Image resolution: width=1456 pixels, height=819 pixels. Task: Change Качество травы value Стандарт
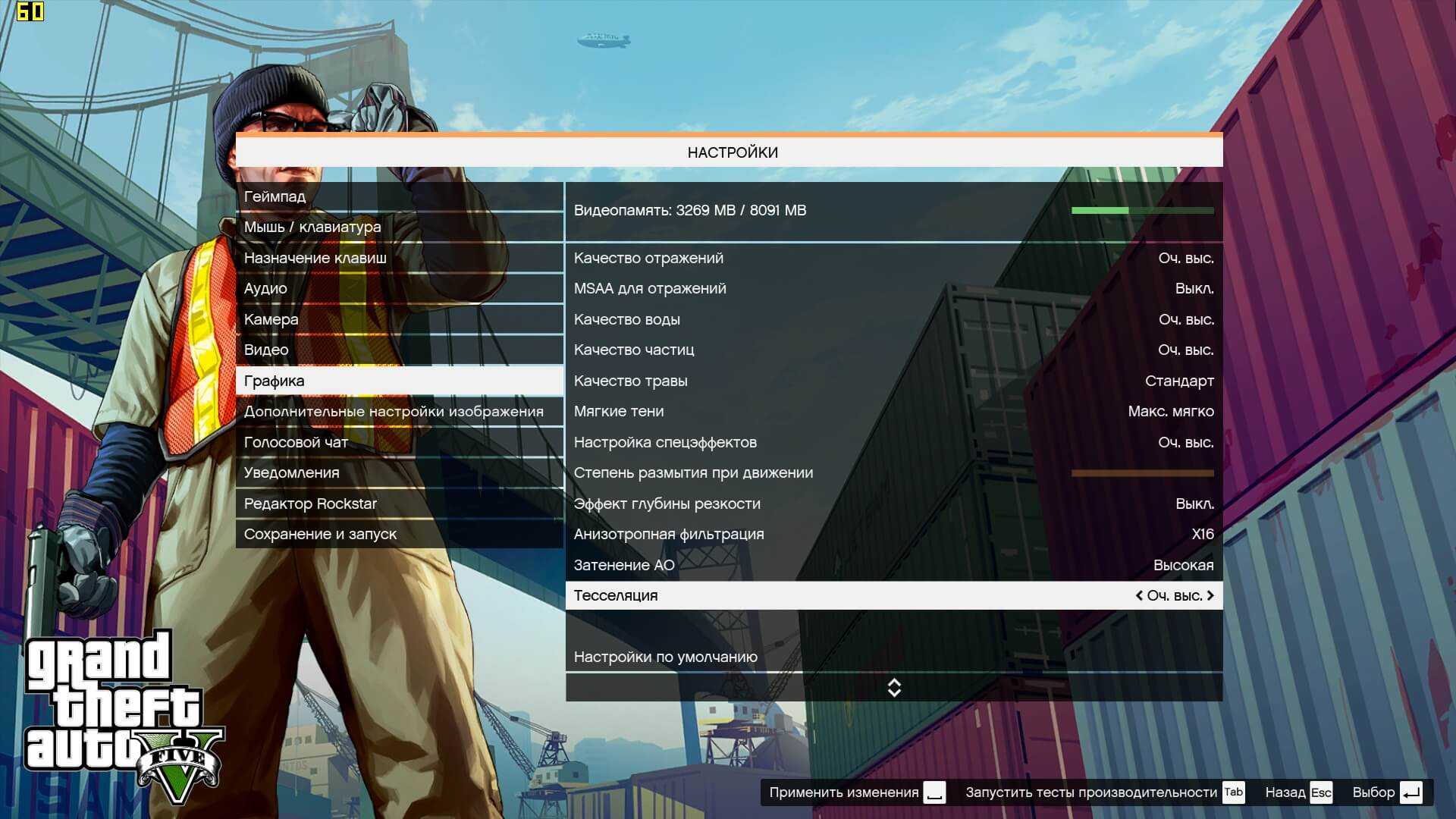(1178, 381)
